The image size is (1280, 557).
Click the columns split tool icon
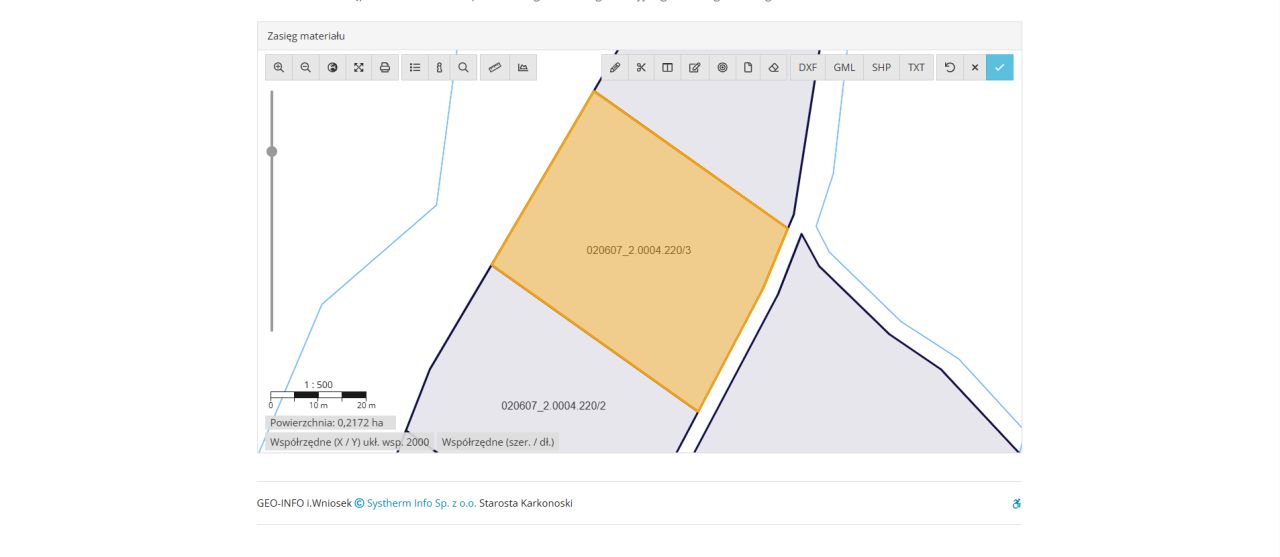[x=668, y=67]
